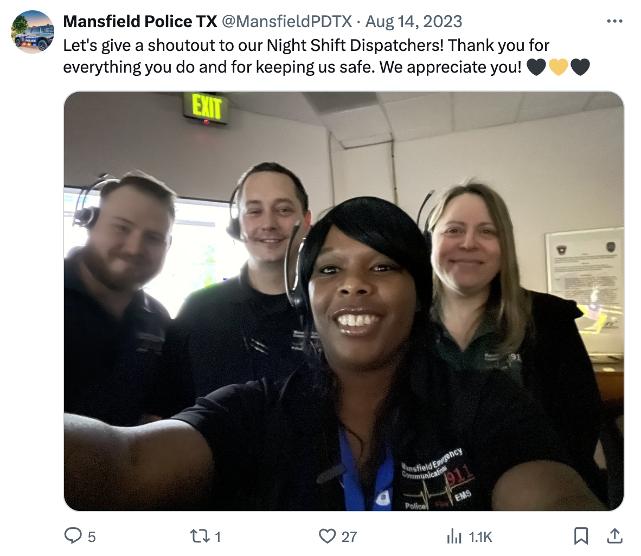Click the retweet count 1
Screen dimensions: 641x556
pyautogui.click(x=218, y=537)
